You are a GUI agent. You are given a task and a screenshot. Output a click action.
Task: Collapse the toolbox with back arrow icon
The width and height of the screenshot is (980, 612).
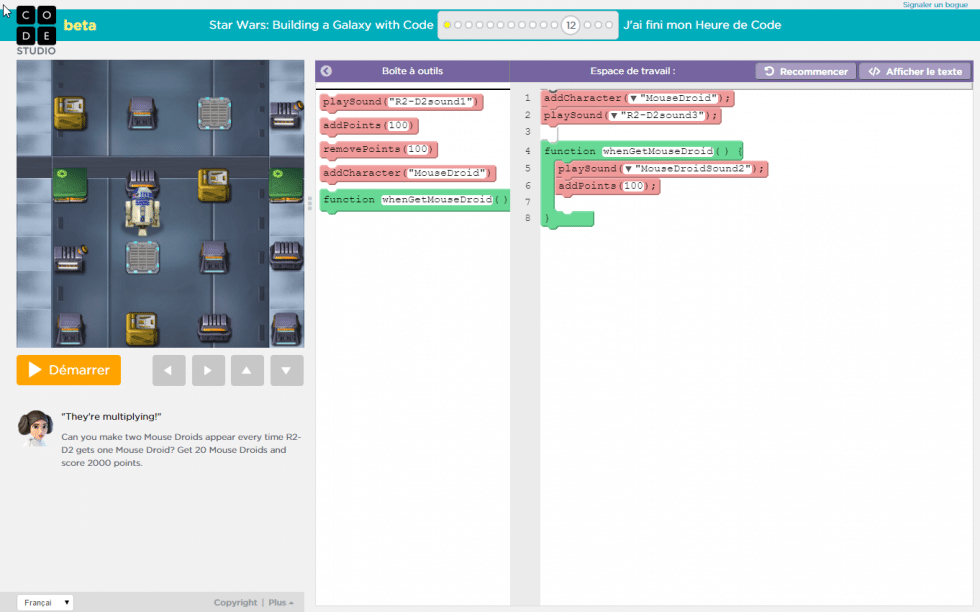point(326,71)
